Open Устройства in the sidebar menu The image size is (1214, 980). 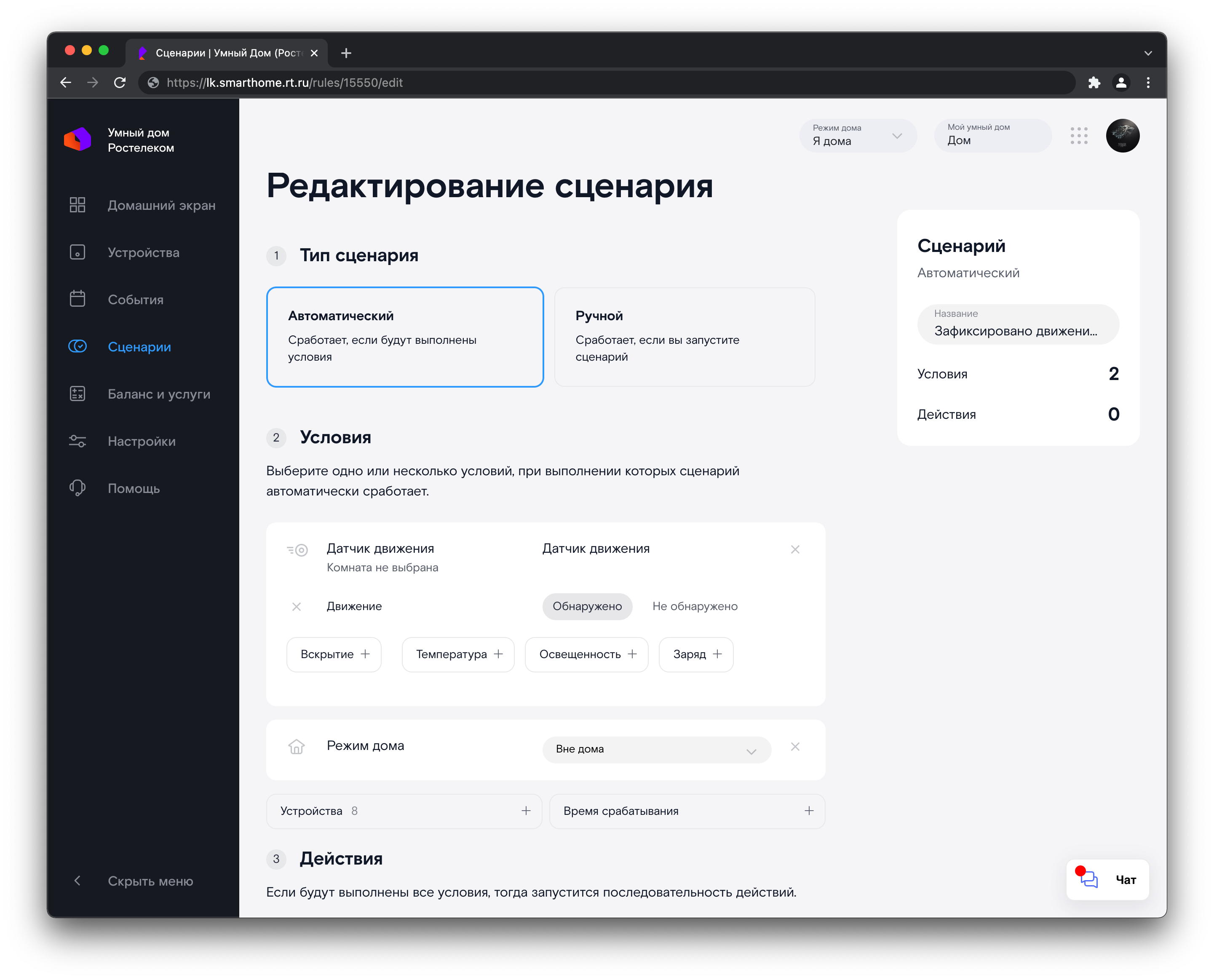[143, 252]
